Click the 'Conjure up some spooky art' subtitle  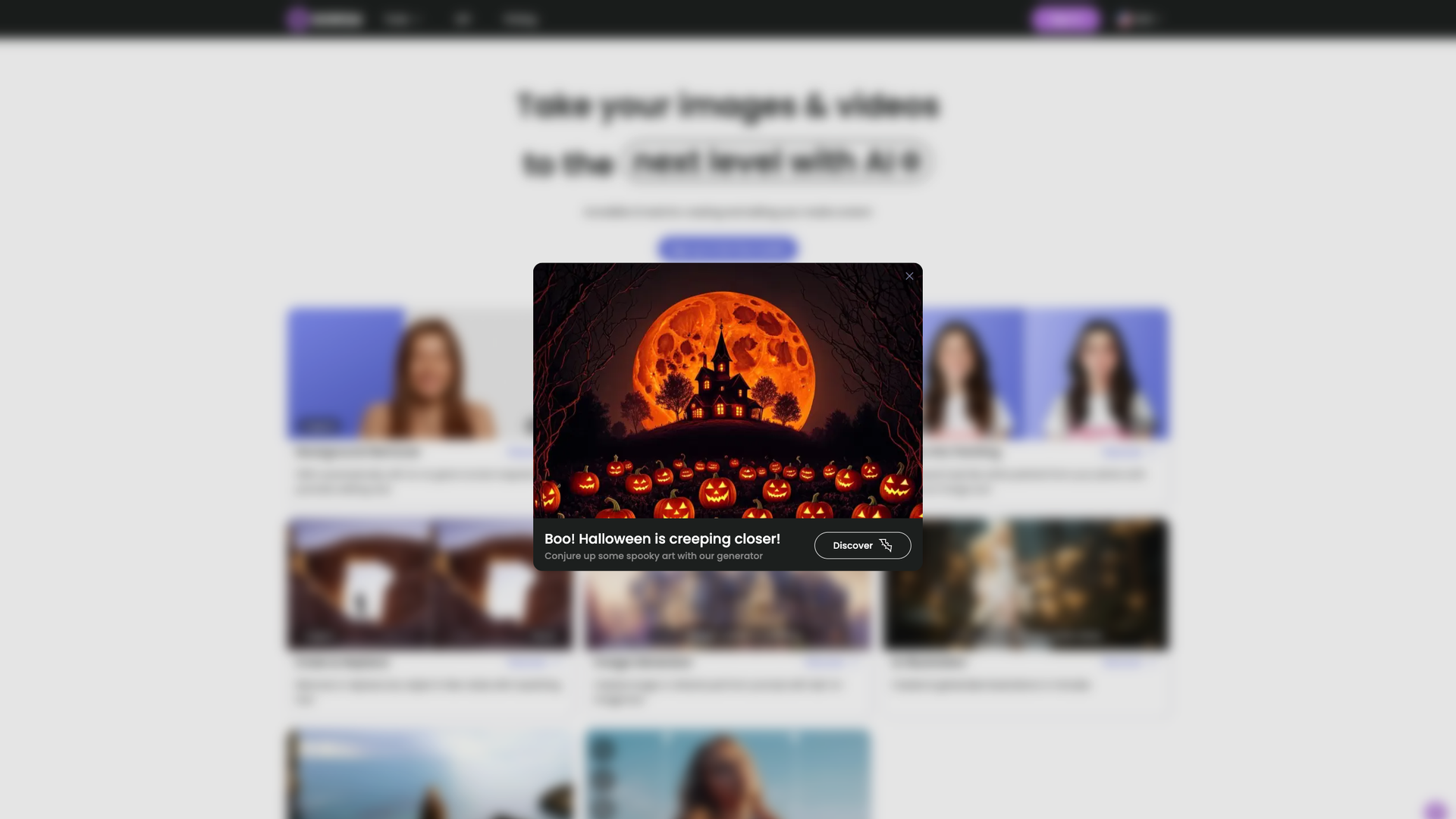click(653, 556)
